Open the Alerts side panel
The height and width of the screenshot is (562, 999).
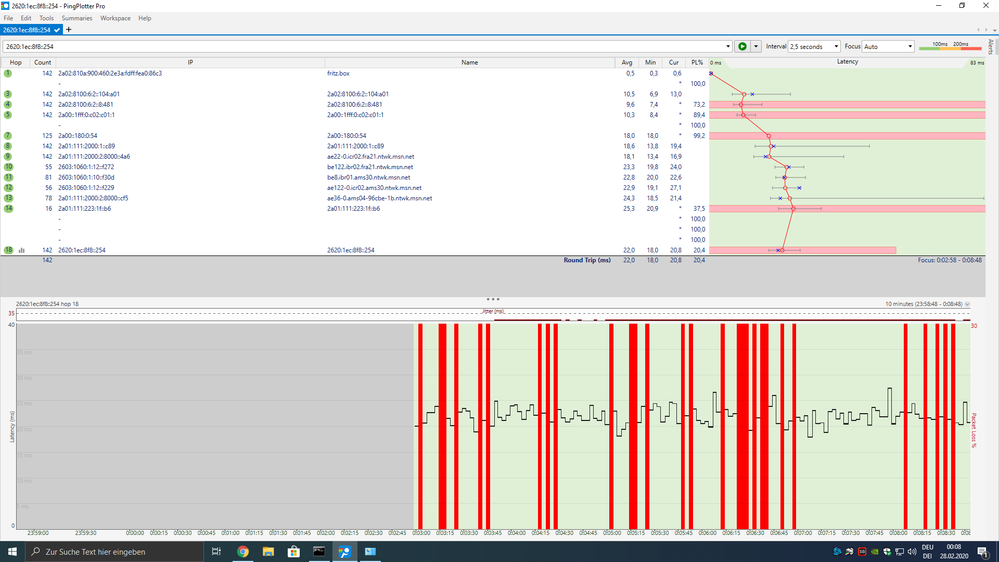pos(991,47)
